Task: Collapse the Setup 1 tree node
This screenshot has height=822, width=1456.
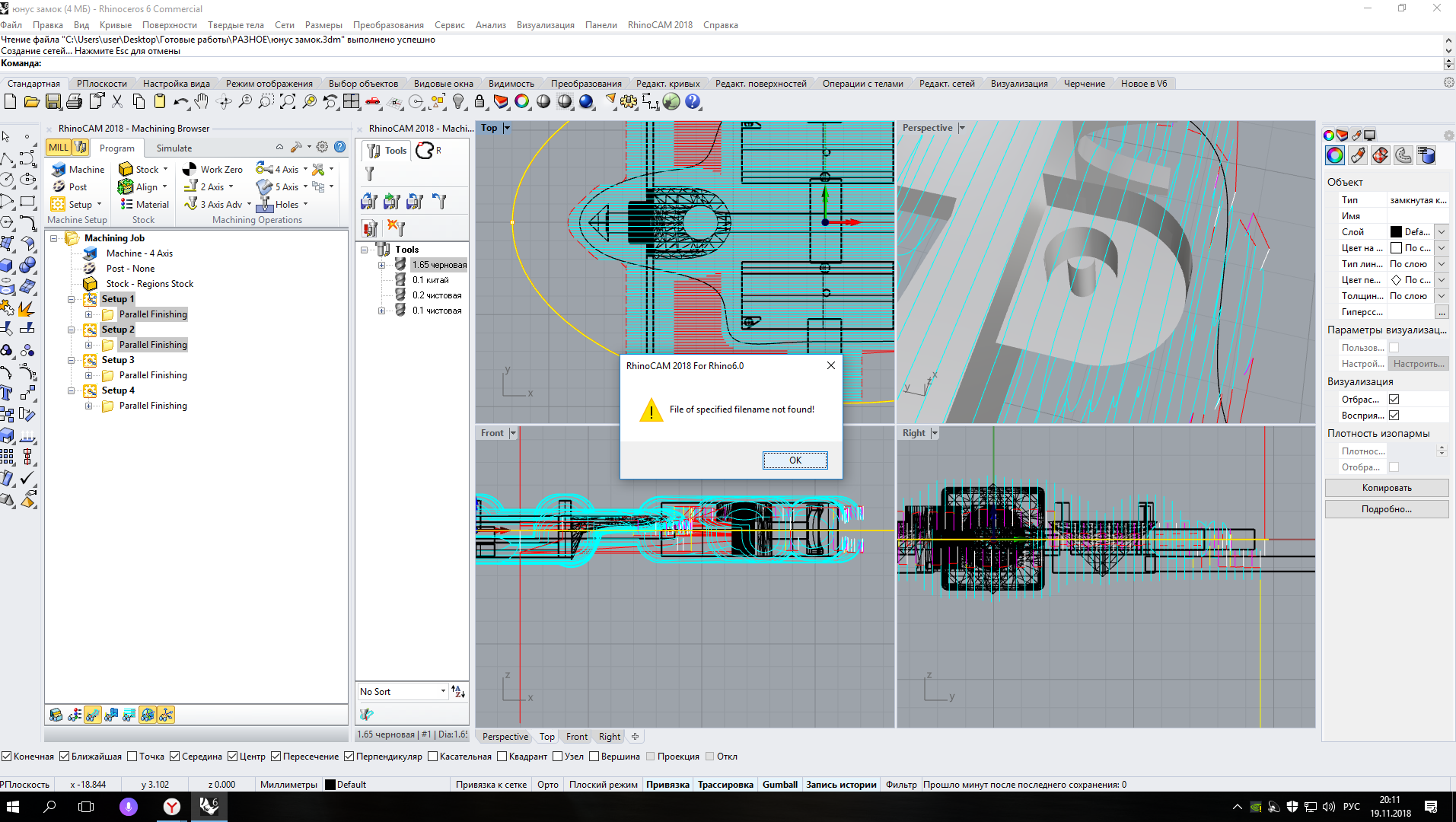Action: click(x=72, y=300)
